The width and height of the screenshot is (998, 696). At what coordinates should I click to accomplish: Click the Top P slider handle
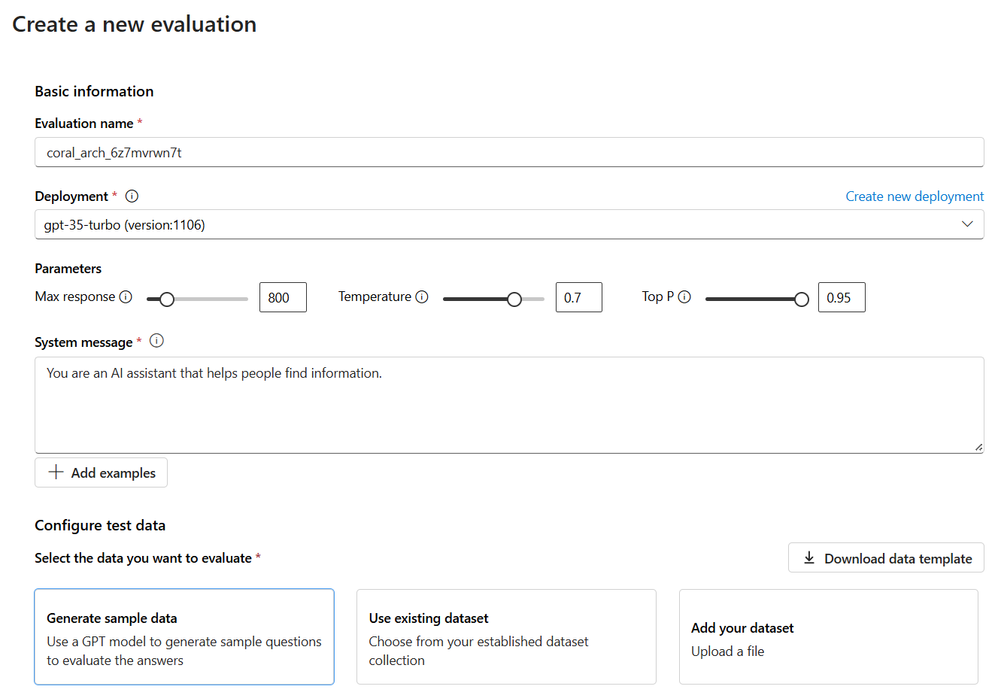[801, 298]
